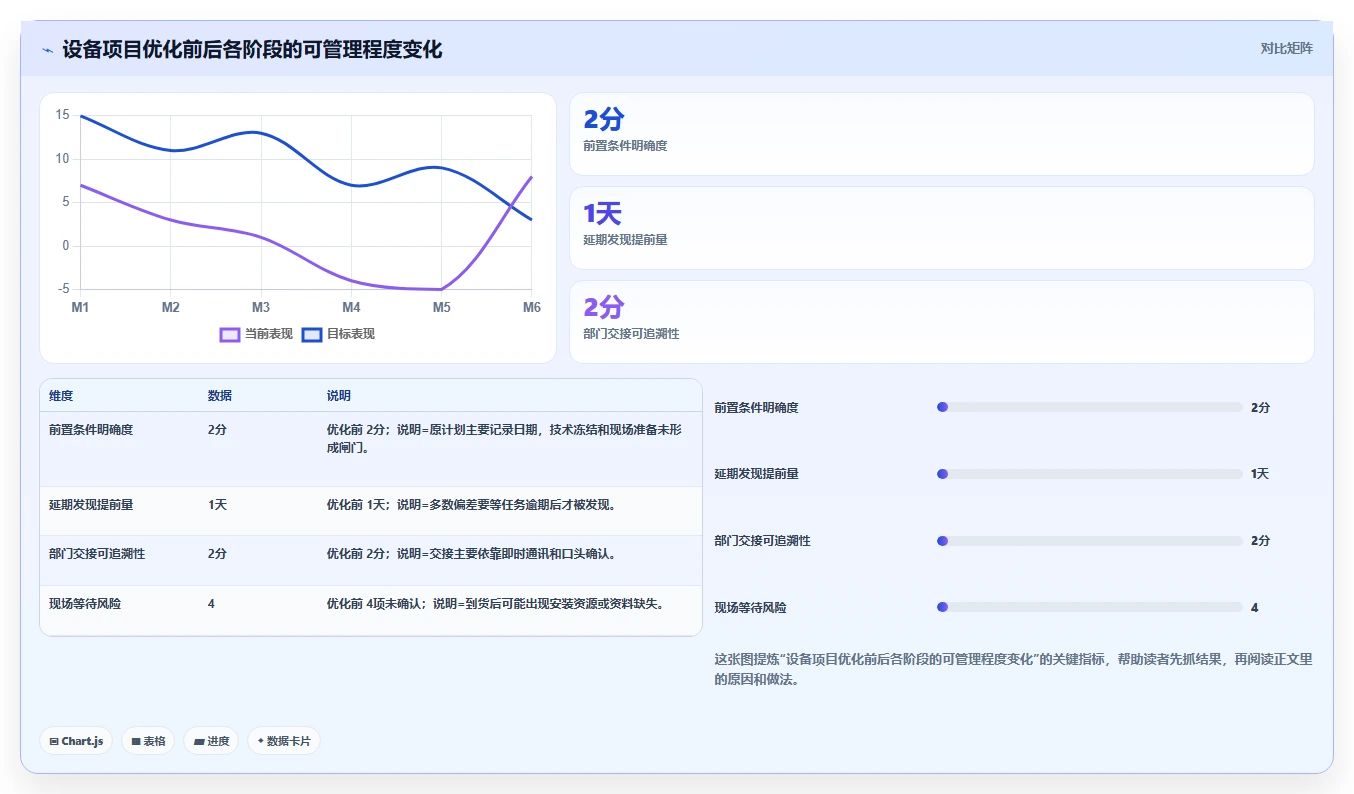The image size is (1354, 794).
Task: Click the description starting 优化前 4项未确认
Action: click(x=496, y=604)
